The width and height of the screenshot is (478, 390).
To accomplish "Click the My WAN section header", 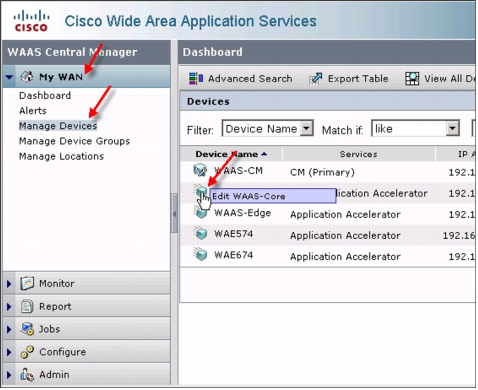I will pos(86,77).
